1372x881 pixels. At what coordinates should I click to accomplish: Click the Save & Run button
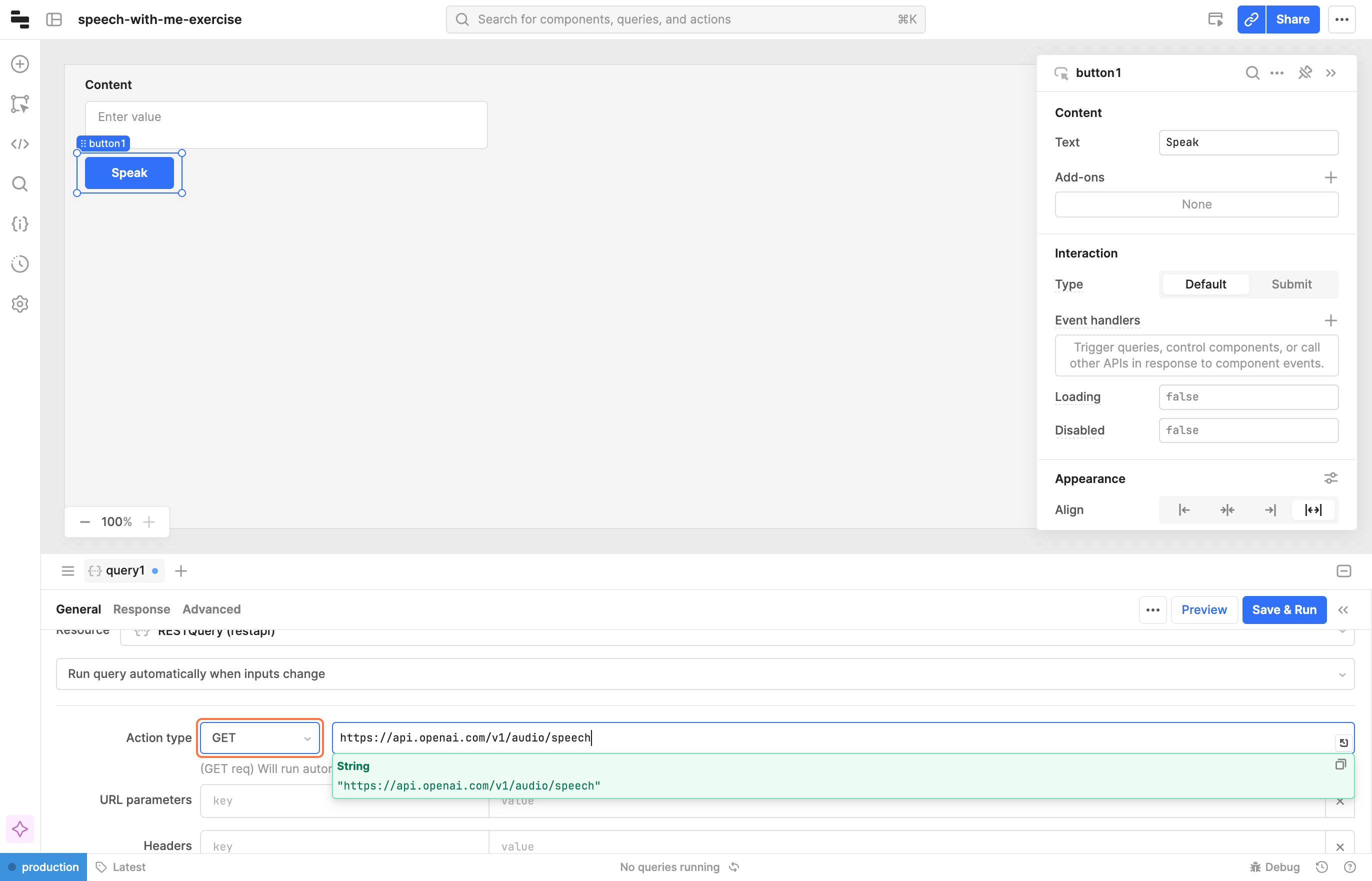[x=1283, y=610]
